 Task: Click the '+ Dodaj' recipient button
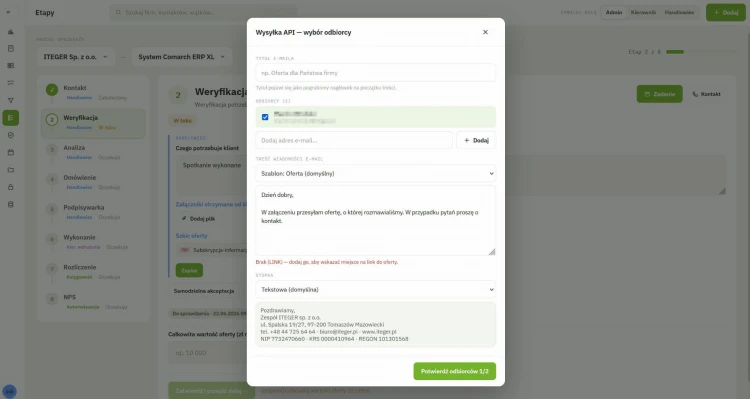[x=476, y=140]
